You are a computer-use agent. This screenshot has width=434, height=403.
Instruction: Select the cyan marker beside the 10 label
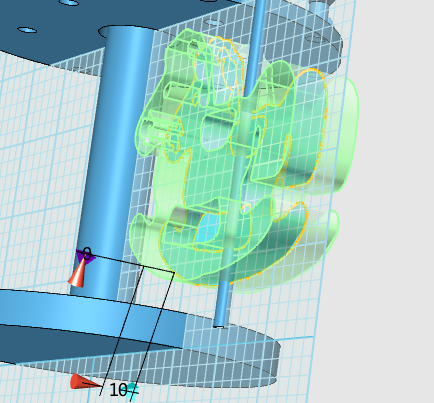click(x=132, y=391)
